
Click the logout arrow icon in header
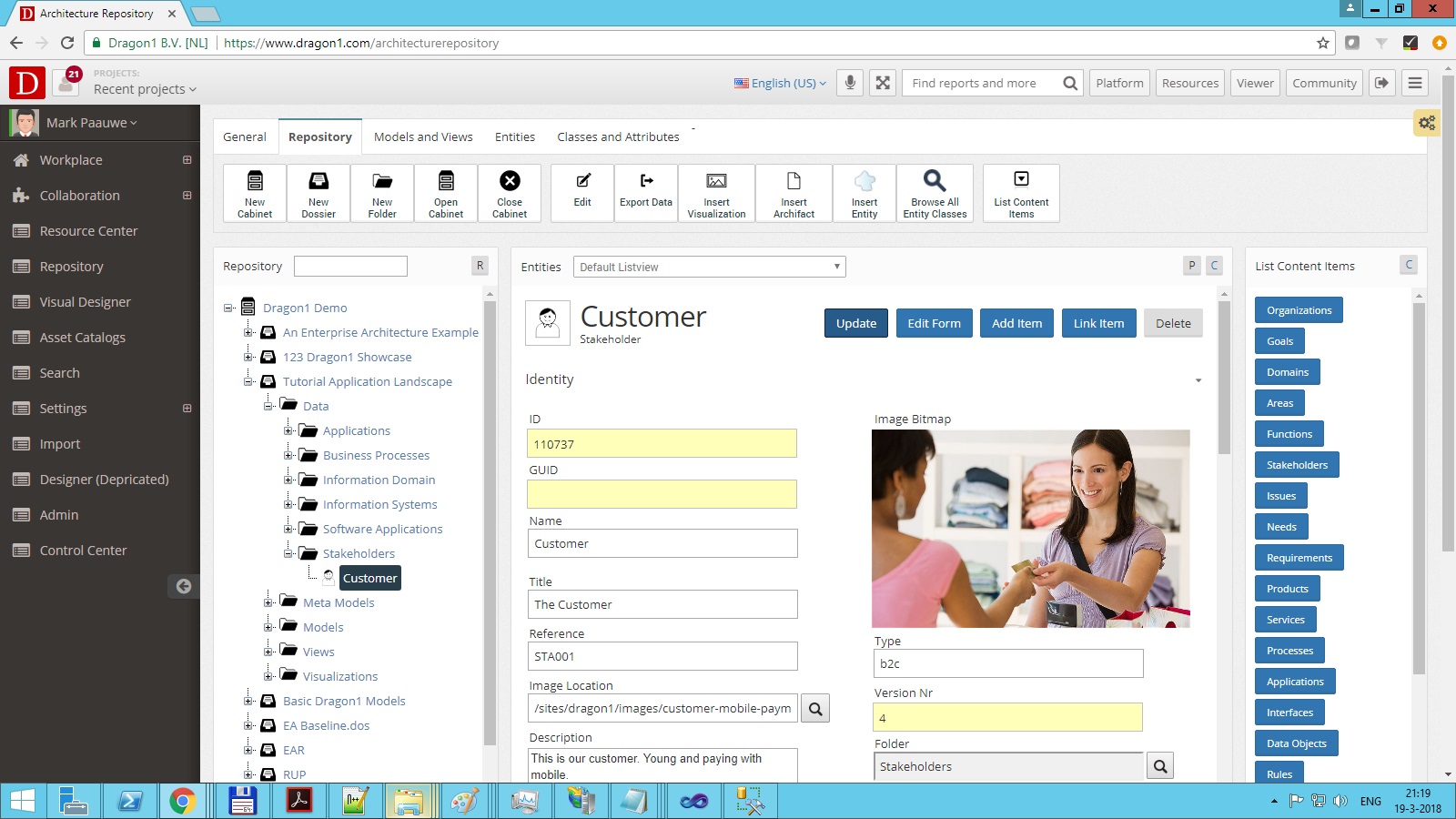[x=1381, y=83]
